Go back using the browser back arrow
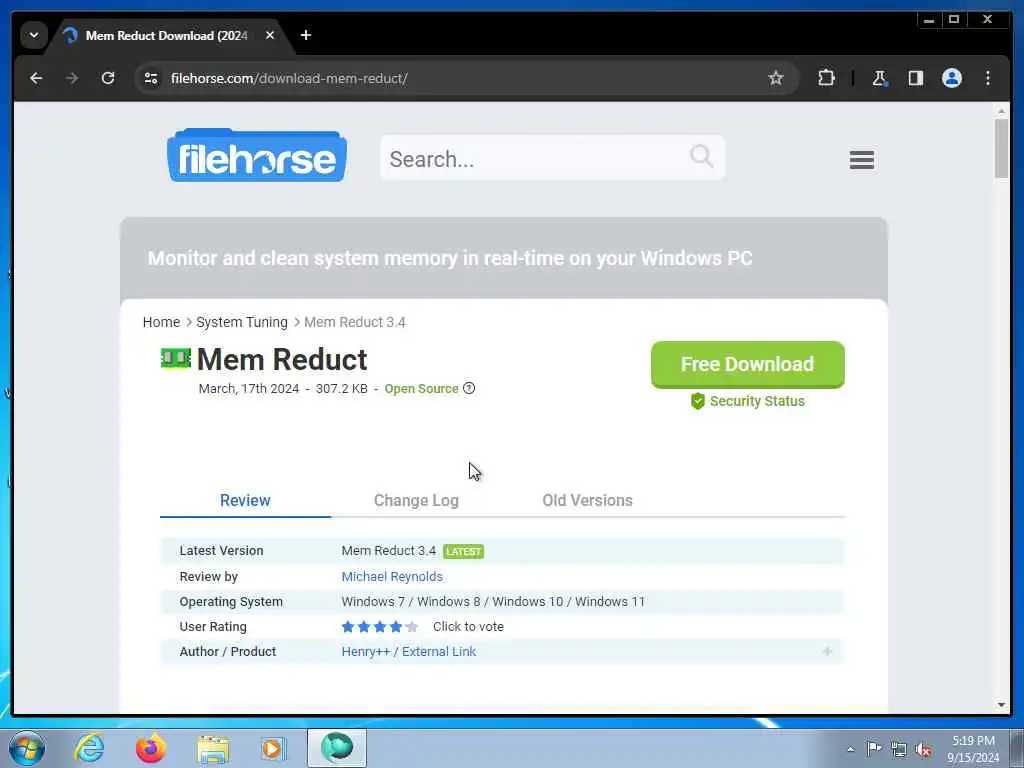The image size is (1024, 768). (36, 78)
